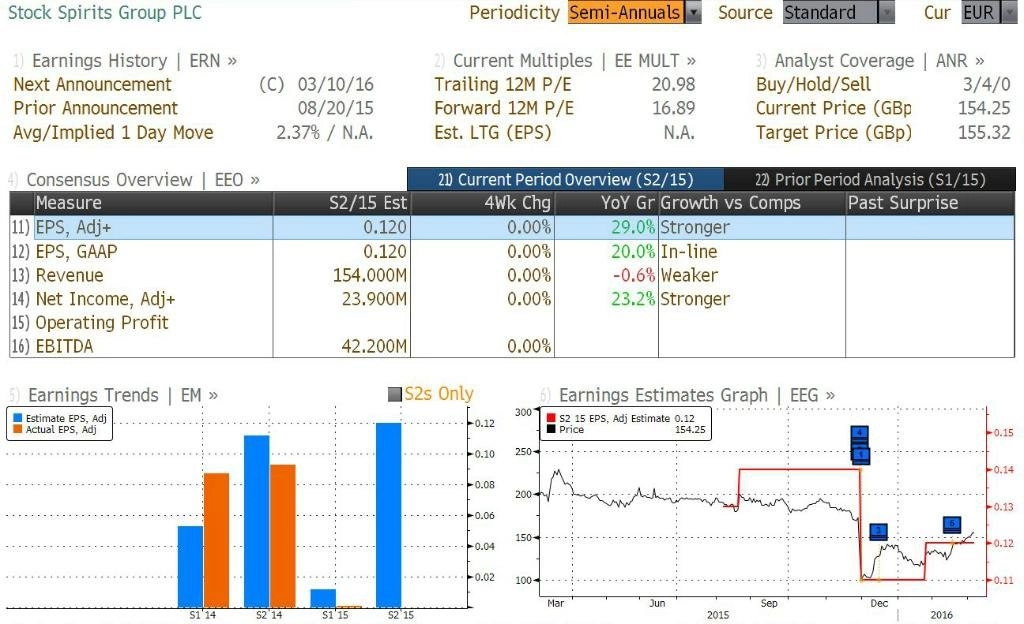Open the Current Multiples EE MULT link
Image resolution: width=1024 pixels, height=624 pixels.
[x=574, y=61]
